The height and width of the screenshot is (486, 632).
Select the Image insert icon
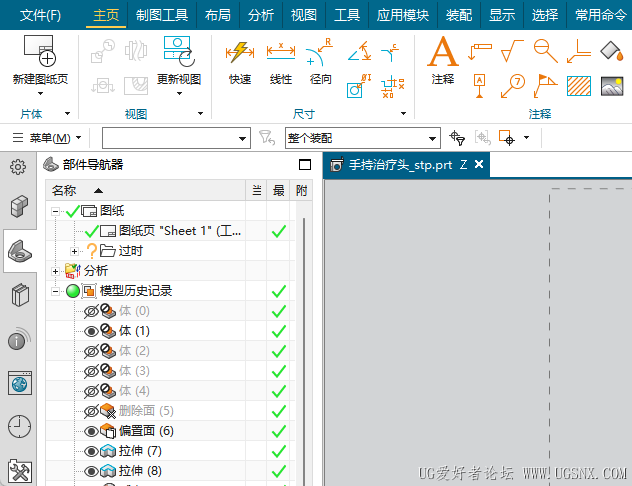(x=612, y=86)
